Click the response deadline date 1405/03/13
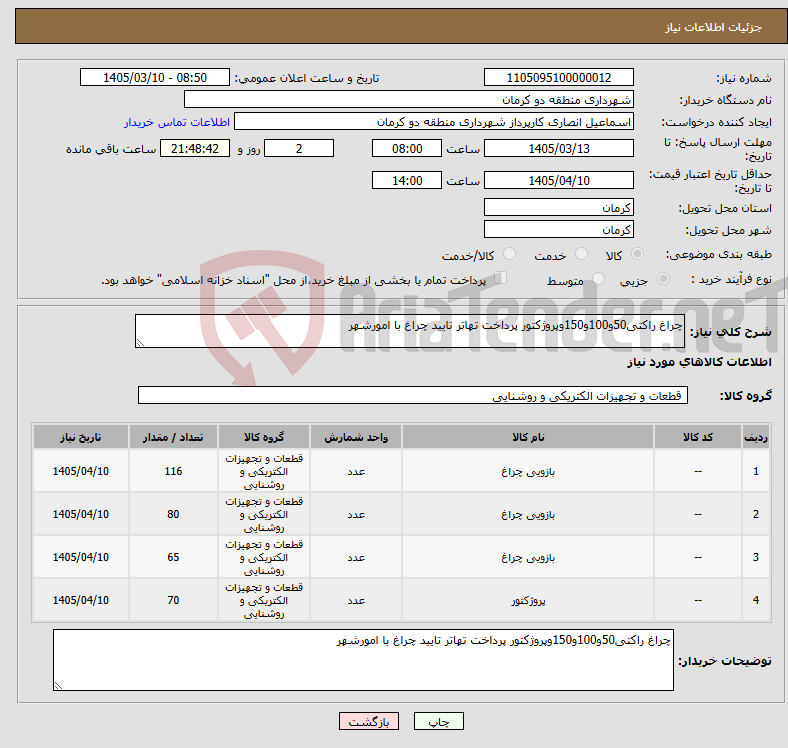The image size is (788, 748). click(x=558, y=148)
